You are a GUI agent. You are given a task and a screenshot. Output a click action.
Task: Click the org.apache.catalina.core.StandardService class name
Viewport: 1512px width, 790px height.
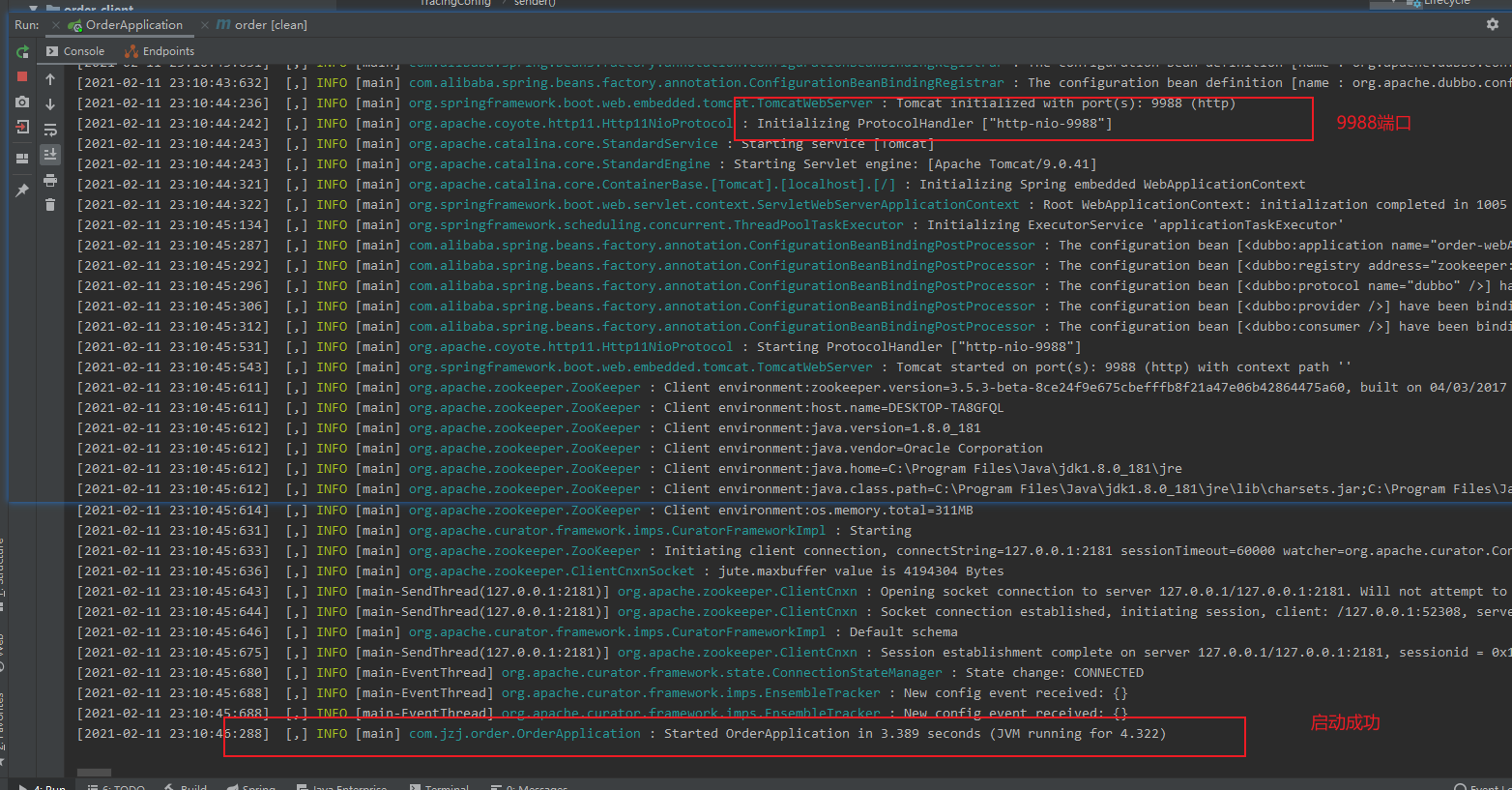click(563, 144)
